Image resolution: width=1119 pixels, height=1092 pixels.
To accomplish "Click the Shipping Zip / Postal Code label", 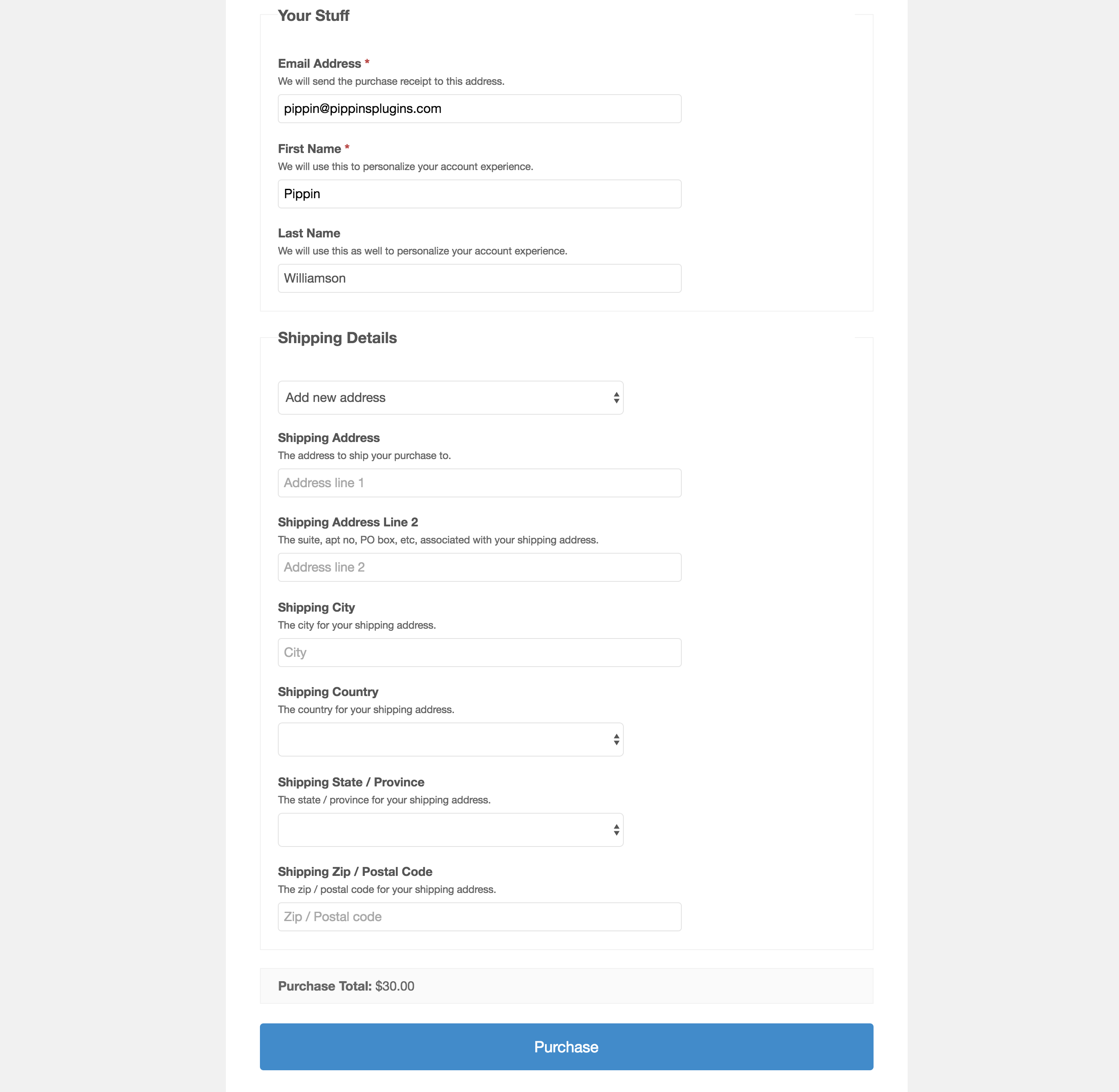I will (355, 872).
